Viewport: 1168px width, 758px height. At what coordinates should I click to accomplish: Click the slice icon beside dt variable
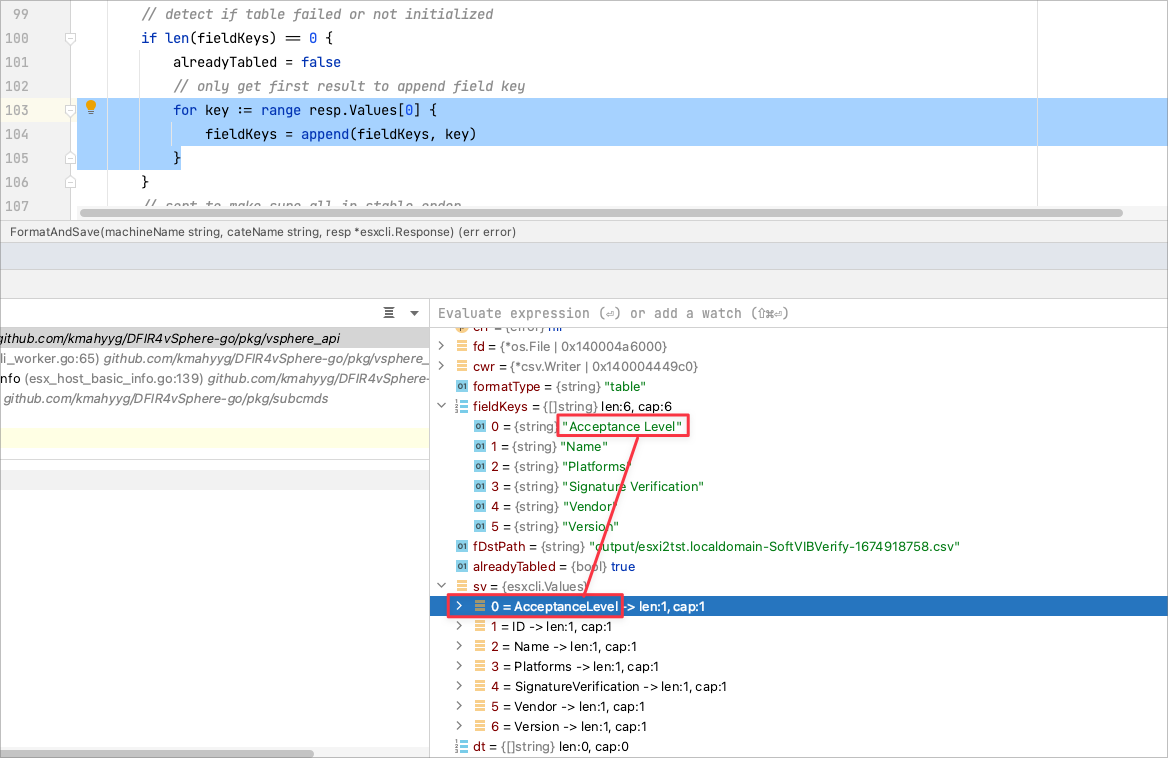coord(462,747)
